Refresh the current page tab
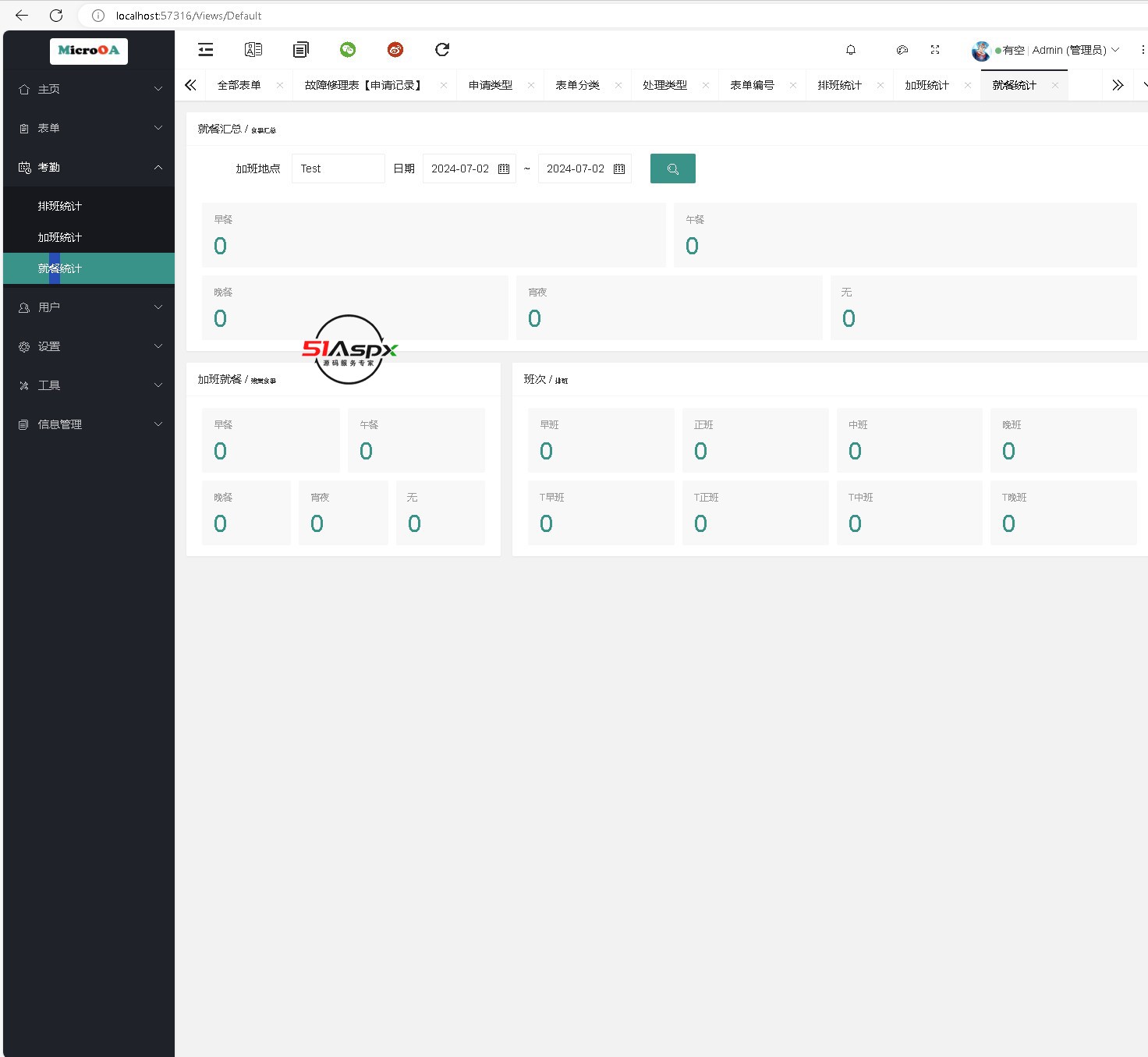Viewport: 1148px width, 1057px height. [x=442, y=50]
